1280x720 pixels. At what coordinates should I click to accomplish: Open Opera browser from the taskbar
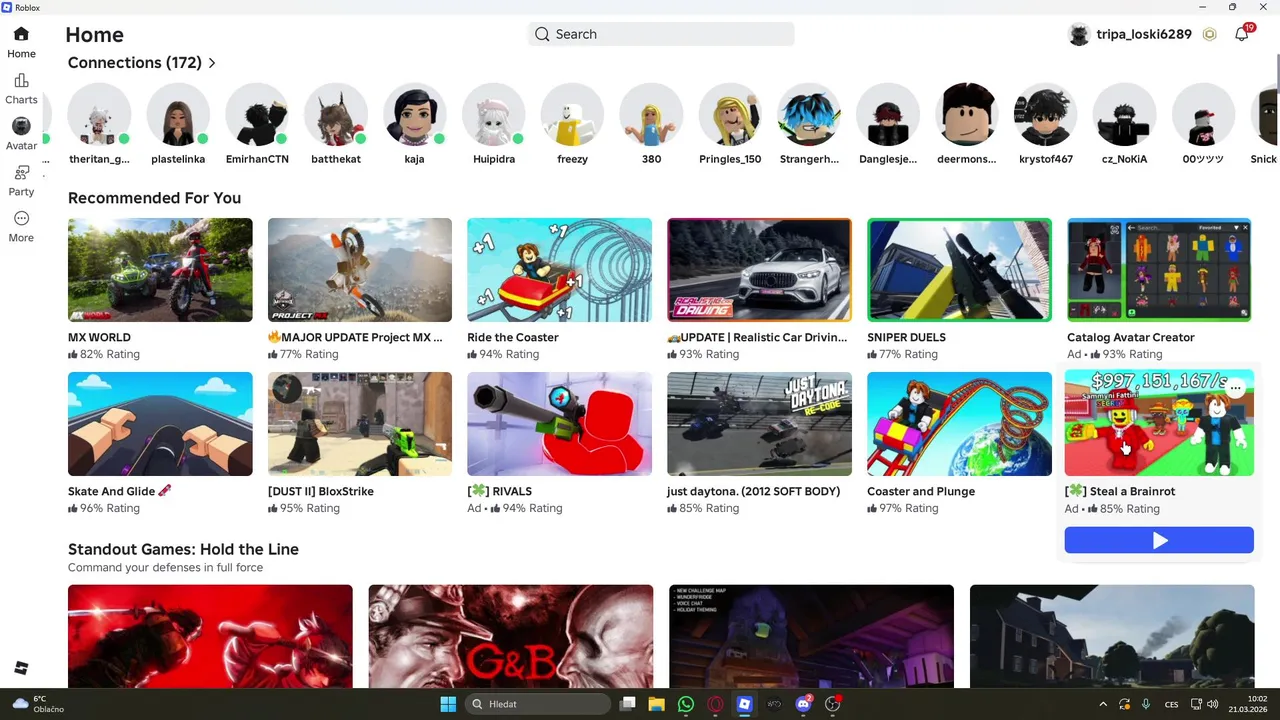coord(715,704)
